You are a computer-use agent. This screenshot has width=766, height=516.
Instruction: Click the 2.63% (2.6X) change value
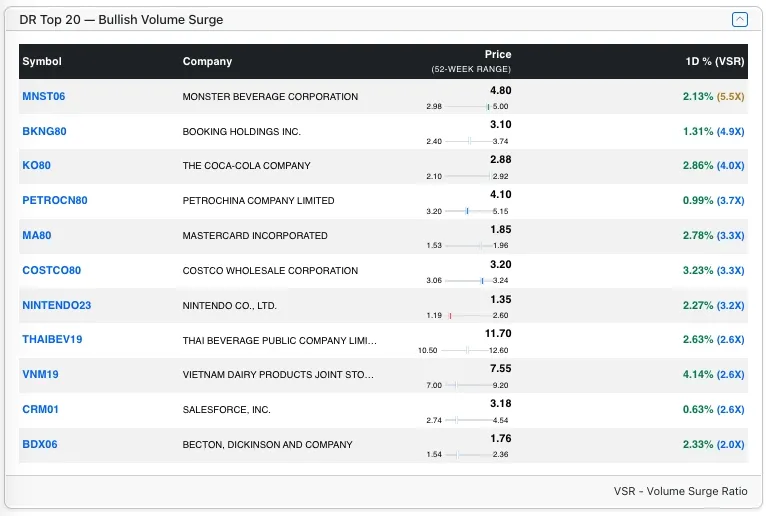714,340
